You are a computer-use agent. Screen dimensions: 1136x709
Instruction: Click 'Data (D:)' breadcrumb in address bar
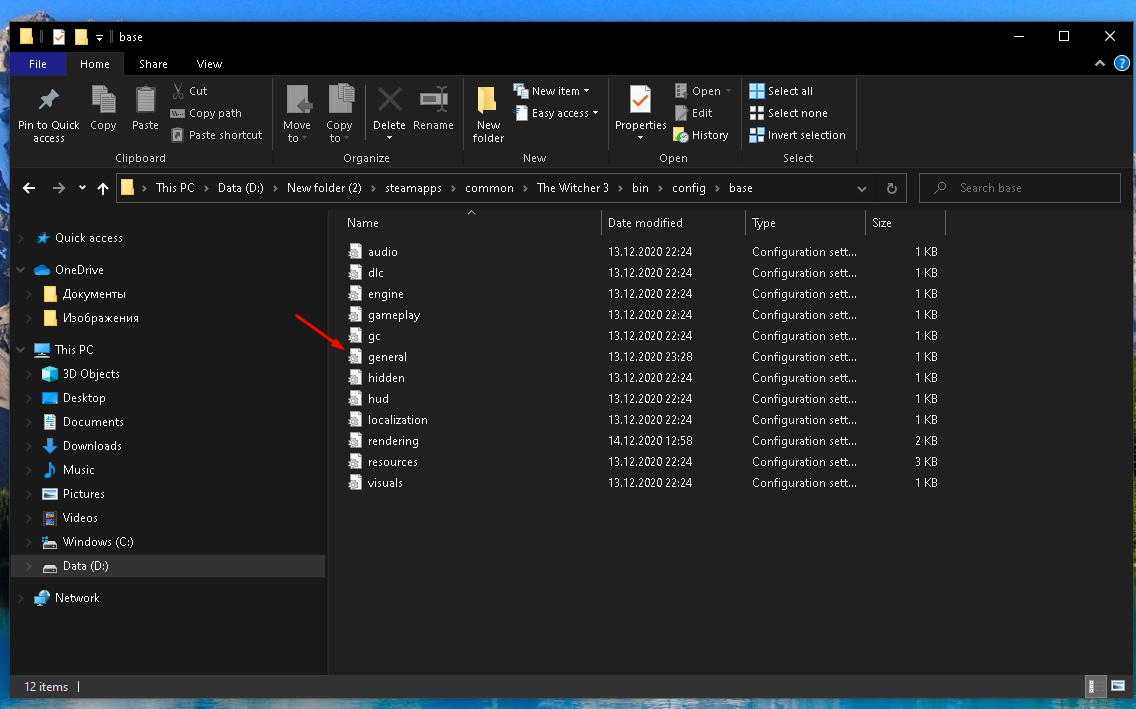pos(241,188)
